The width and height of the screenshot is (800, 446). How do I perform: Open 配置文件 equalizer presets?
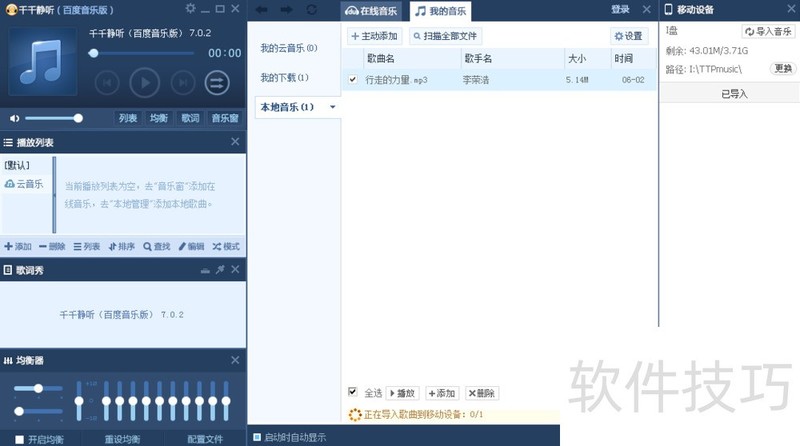click(205, 439)
